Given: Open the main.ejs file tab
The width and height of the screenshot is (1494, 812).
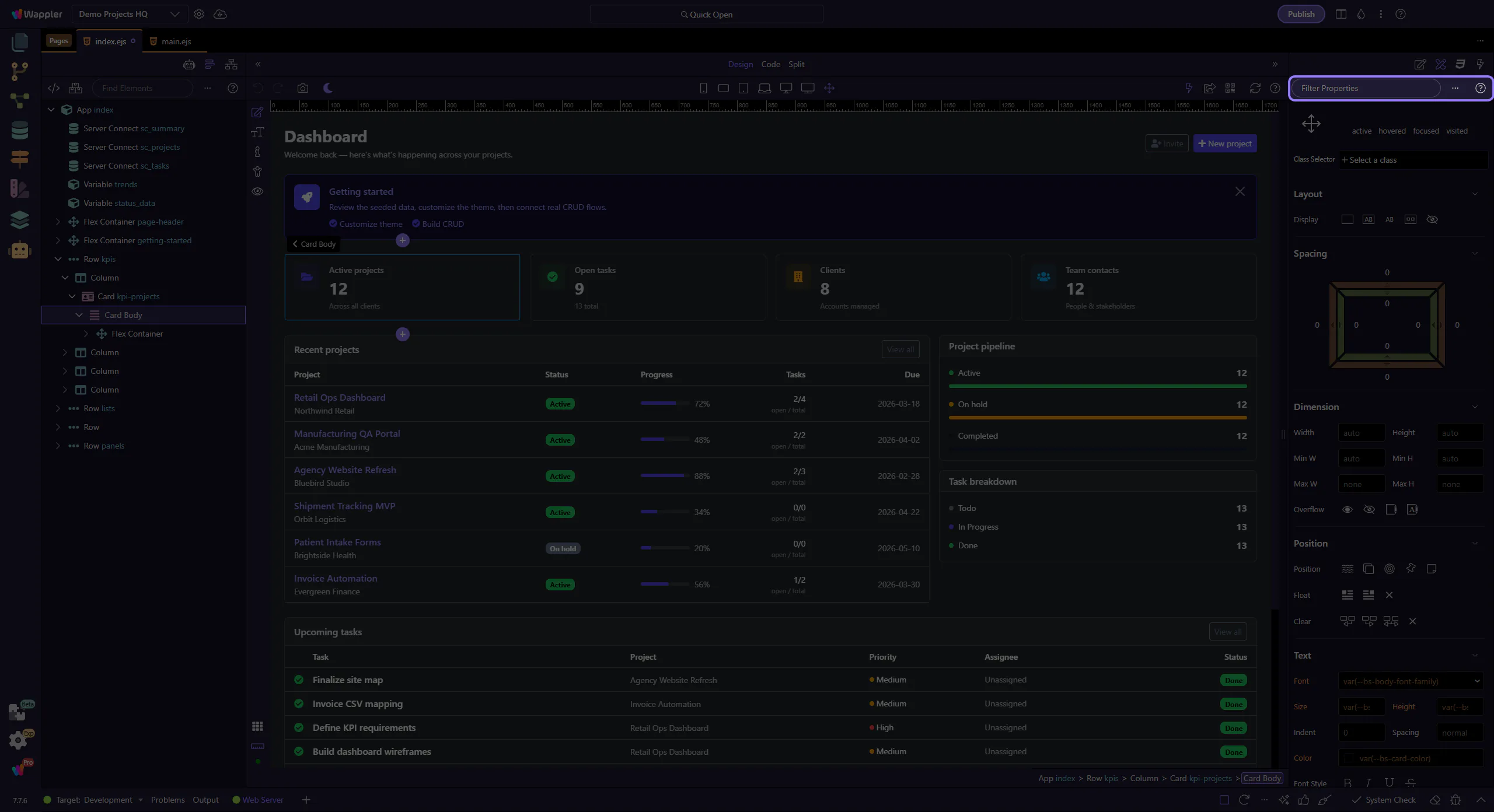Looking at the screenshot, I should [176, 41].
